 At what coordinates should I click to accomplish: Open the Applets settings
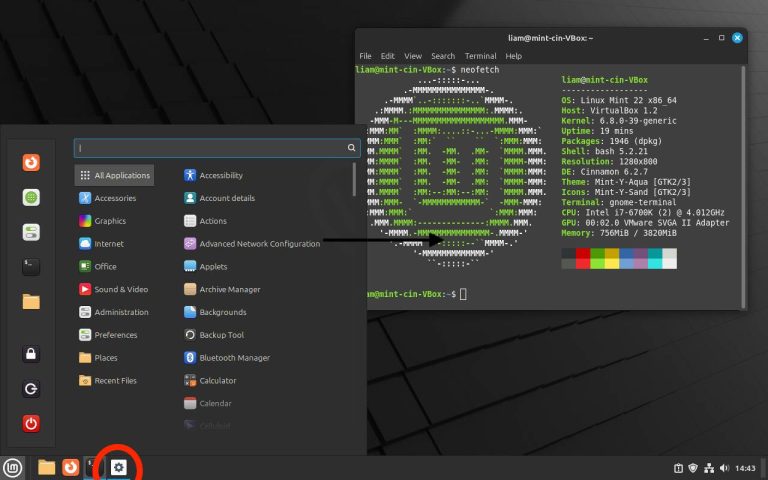coord(206,266)
